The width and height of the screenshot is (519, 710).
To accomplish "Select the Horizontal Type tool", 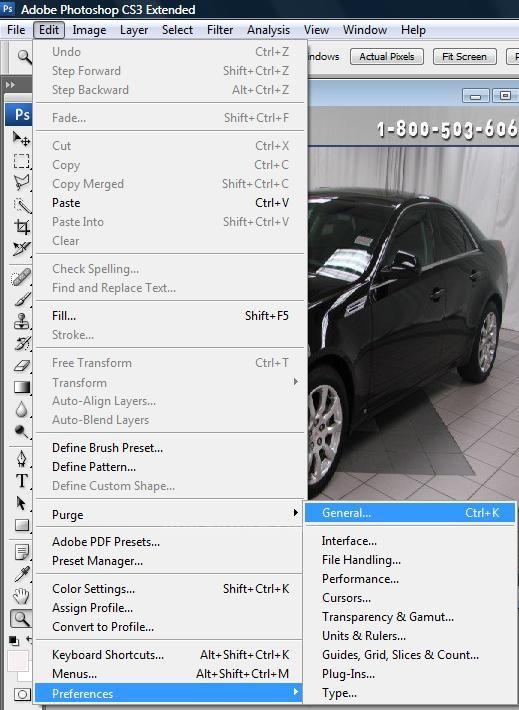I will click(x=21, y=481).
